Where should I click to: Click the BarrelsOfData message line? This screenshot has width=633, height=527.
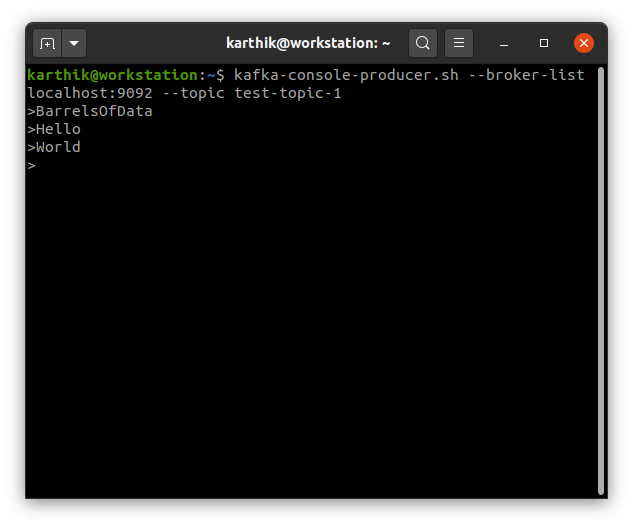pyautogui.click(x=90, y=111)
